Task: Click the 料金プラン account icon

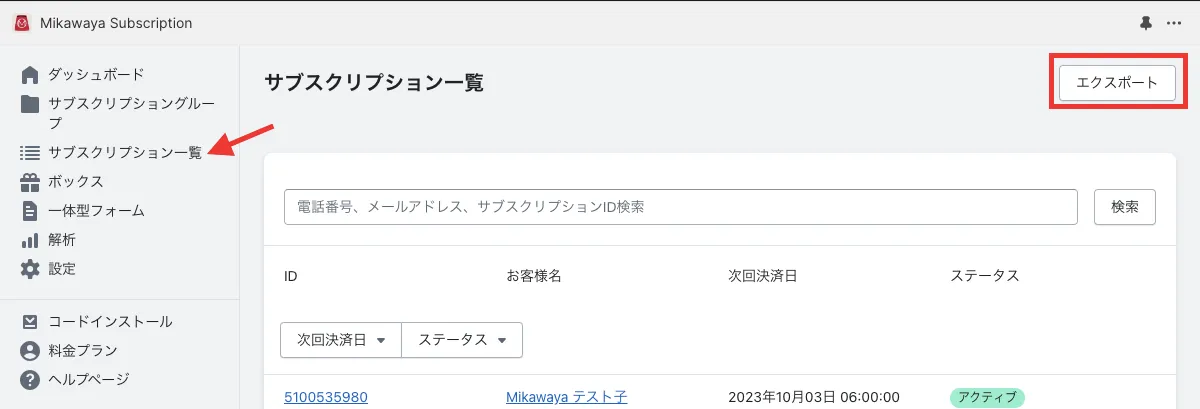Action: pos(30,351)
